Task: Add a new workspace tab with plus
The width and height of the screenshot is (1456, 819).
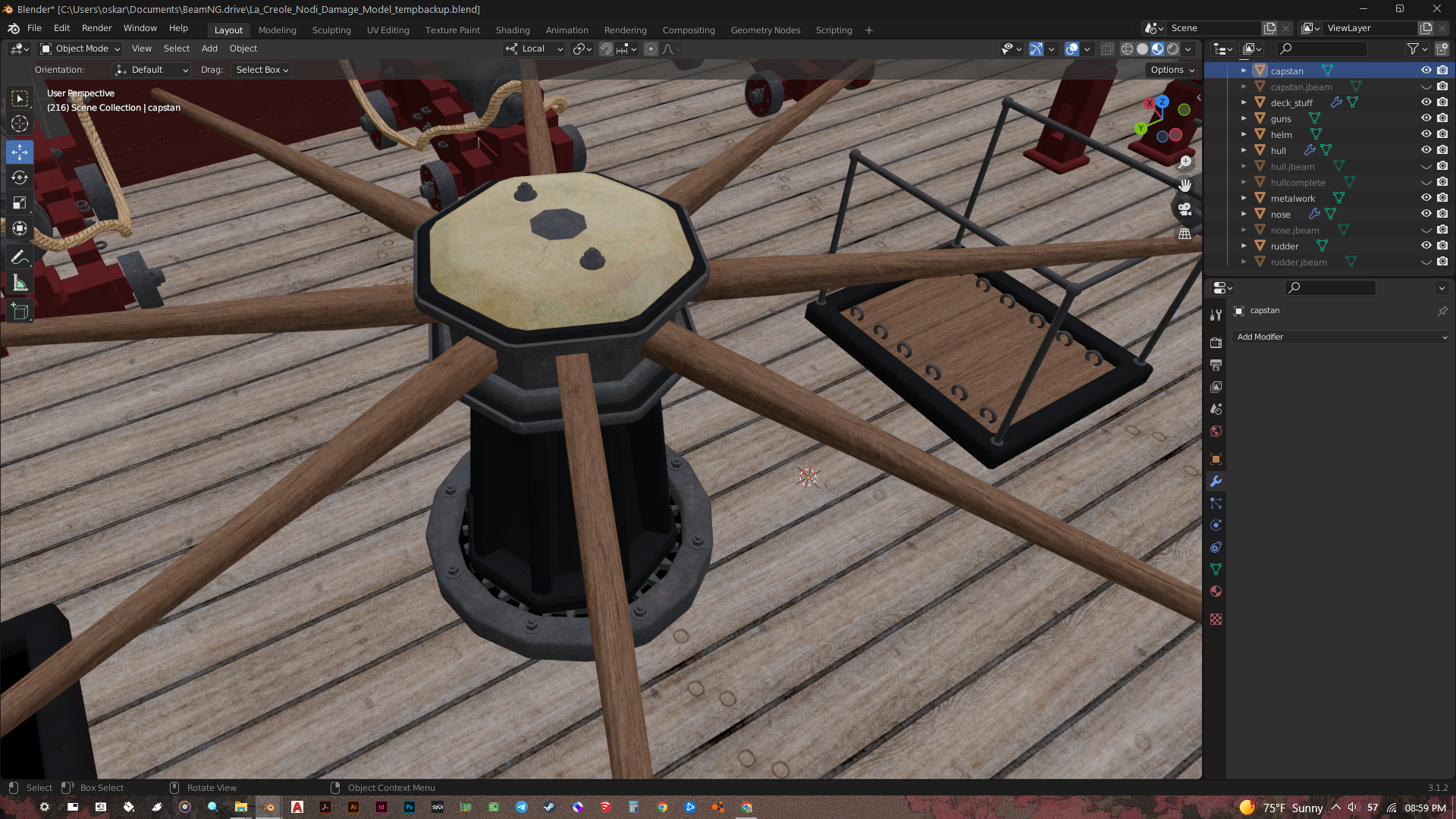Action: (869, 30)
